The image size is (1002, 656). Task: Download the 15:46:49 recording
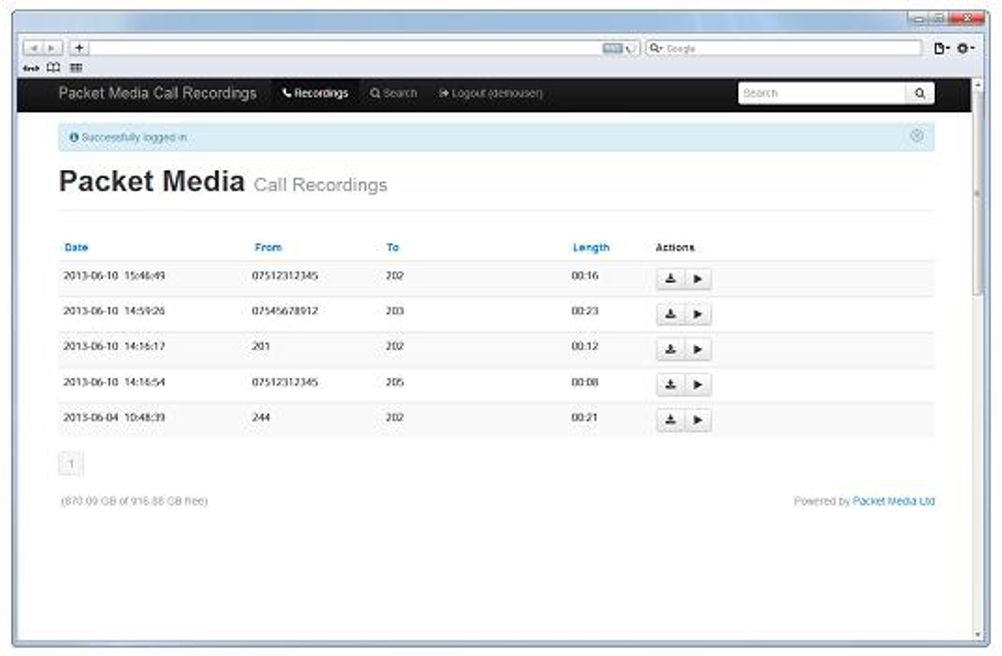point(670,278)
